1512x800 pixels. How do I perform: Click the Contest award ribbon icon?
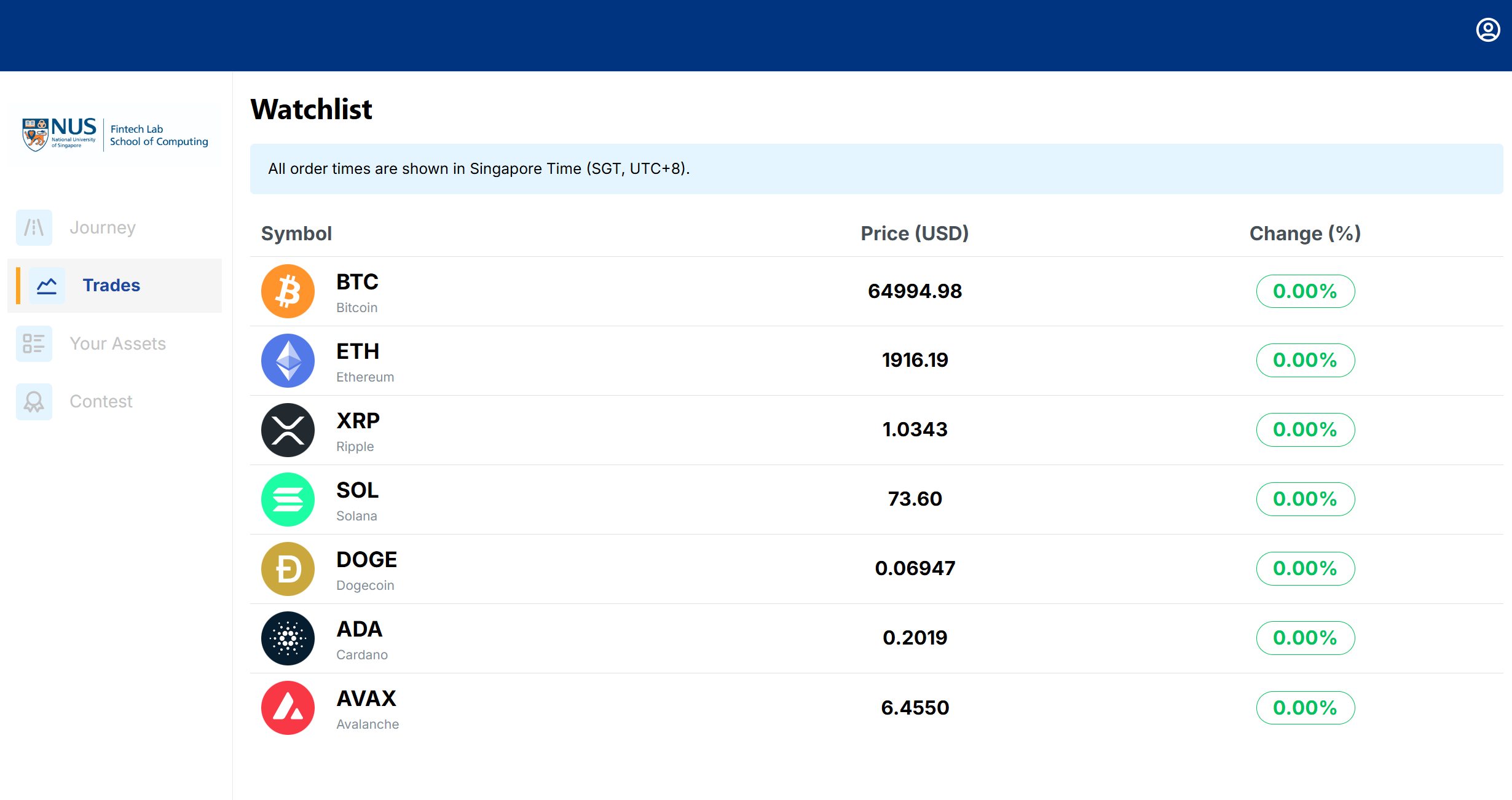(x=34, y=402)
